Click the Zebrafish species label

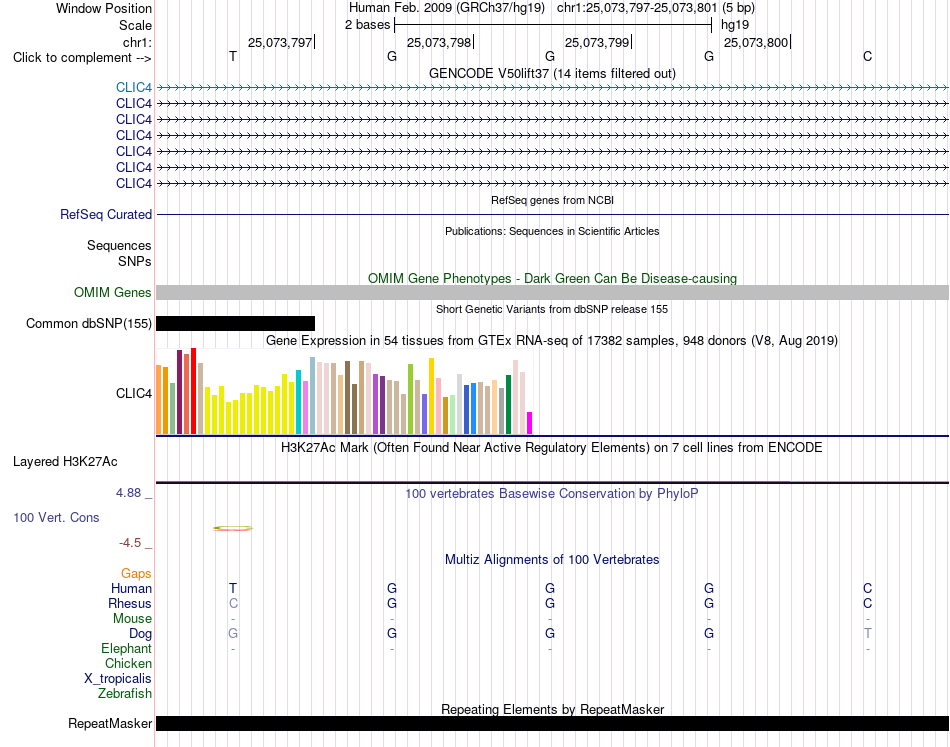coord(125,693)
